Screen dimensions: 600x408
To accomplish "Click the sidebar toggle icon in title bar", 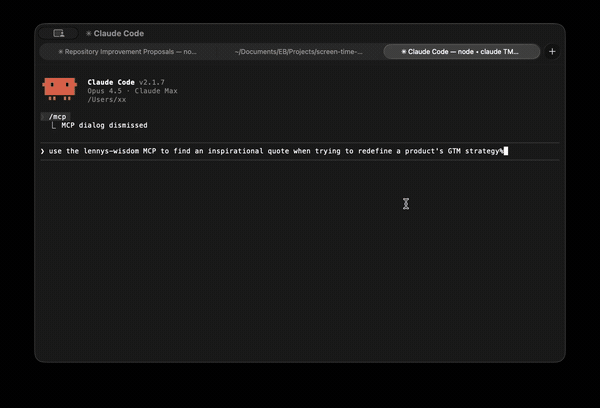I will point(59,33).
